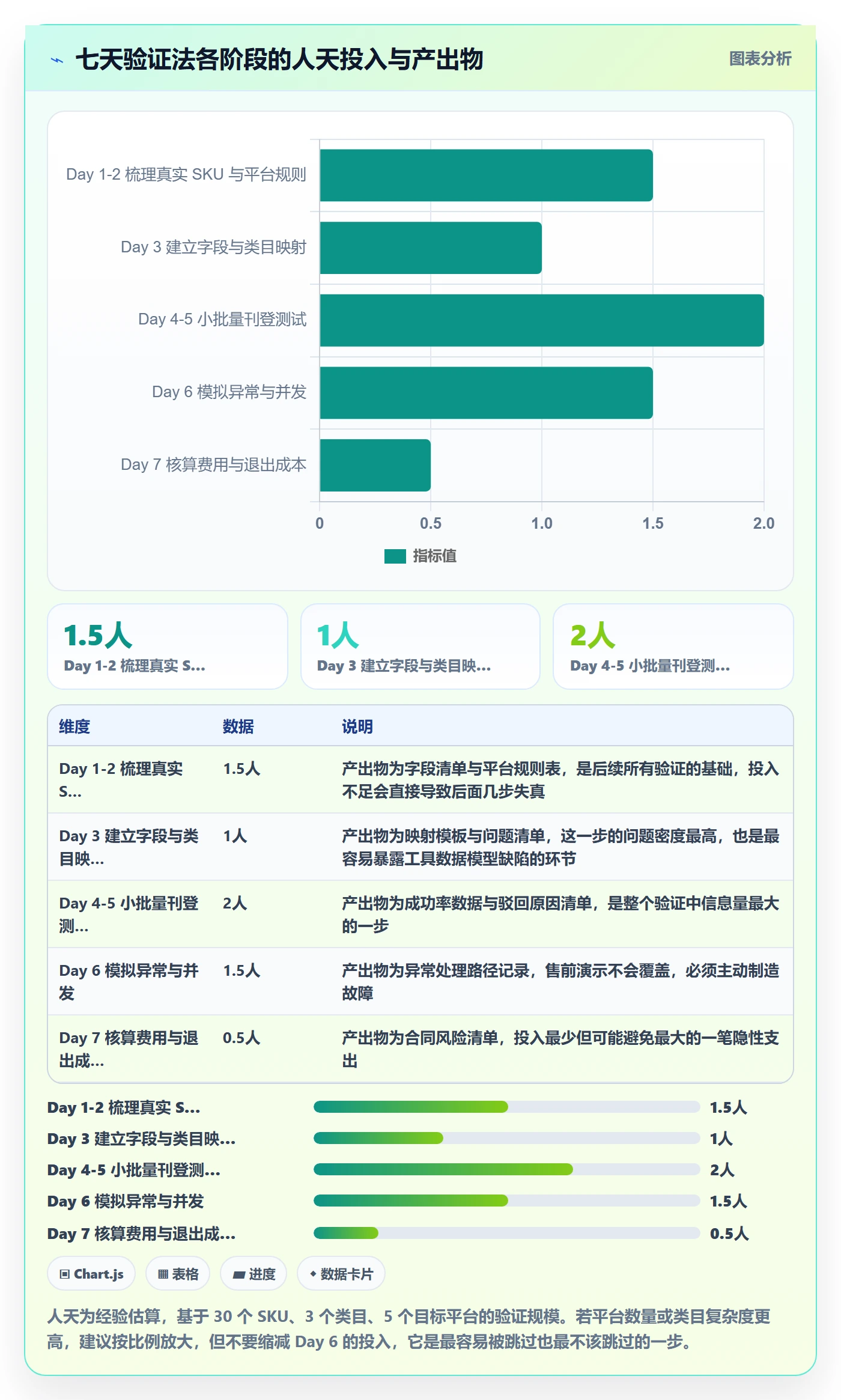Click the Day 1-2 progress bar
This screenshot has width=841, height=1400.
pos(507,1107)
